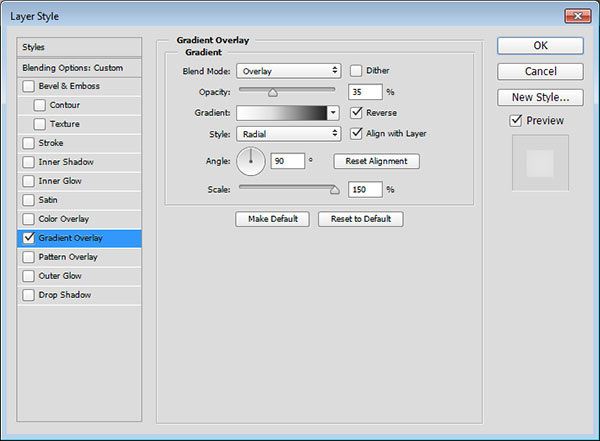This screenshot has width=600, height=441.
Task: Open the Style dropdown set to Radial
Action: [x=288, y=133]
